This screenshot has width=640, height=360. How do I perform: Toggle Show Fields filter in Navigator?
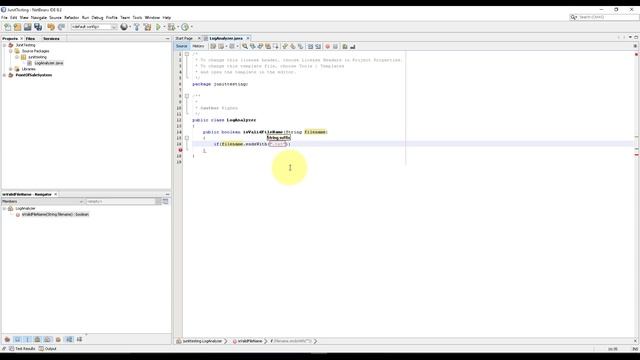(x=18, y=340)
